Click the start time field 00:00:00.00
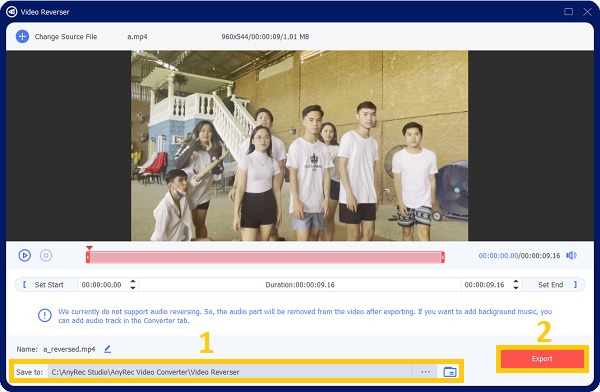This screenshot has height=392, width=600. coord(101,285)
